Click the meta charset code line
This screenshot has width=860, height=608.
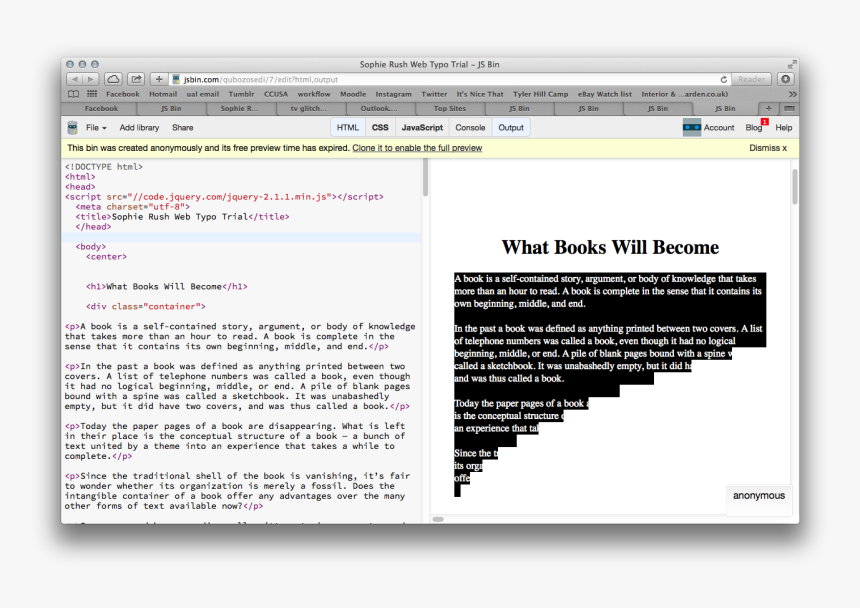[133, 207]
